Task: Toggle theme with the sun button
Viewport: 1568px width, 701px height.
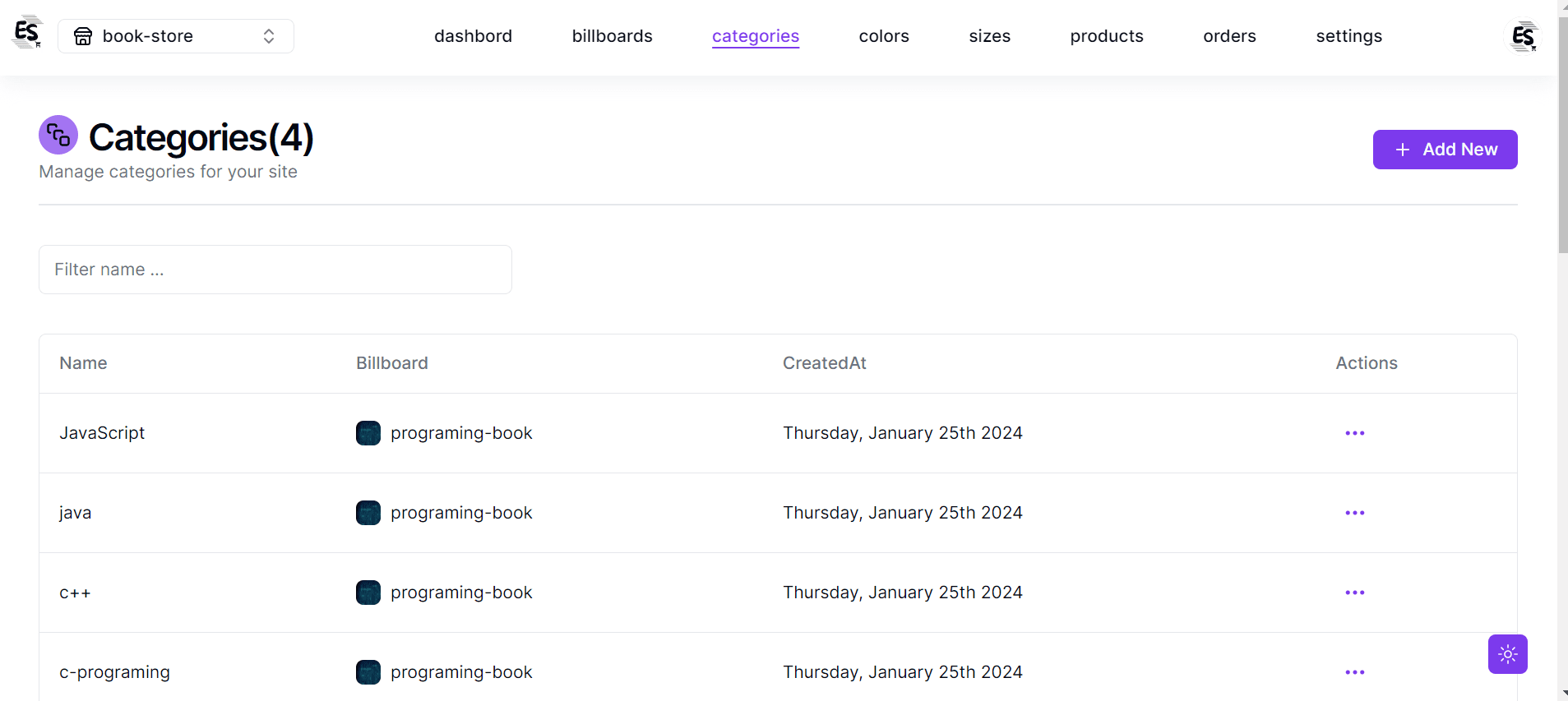Action: (1507, 654)
